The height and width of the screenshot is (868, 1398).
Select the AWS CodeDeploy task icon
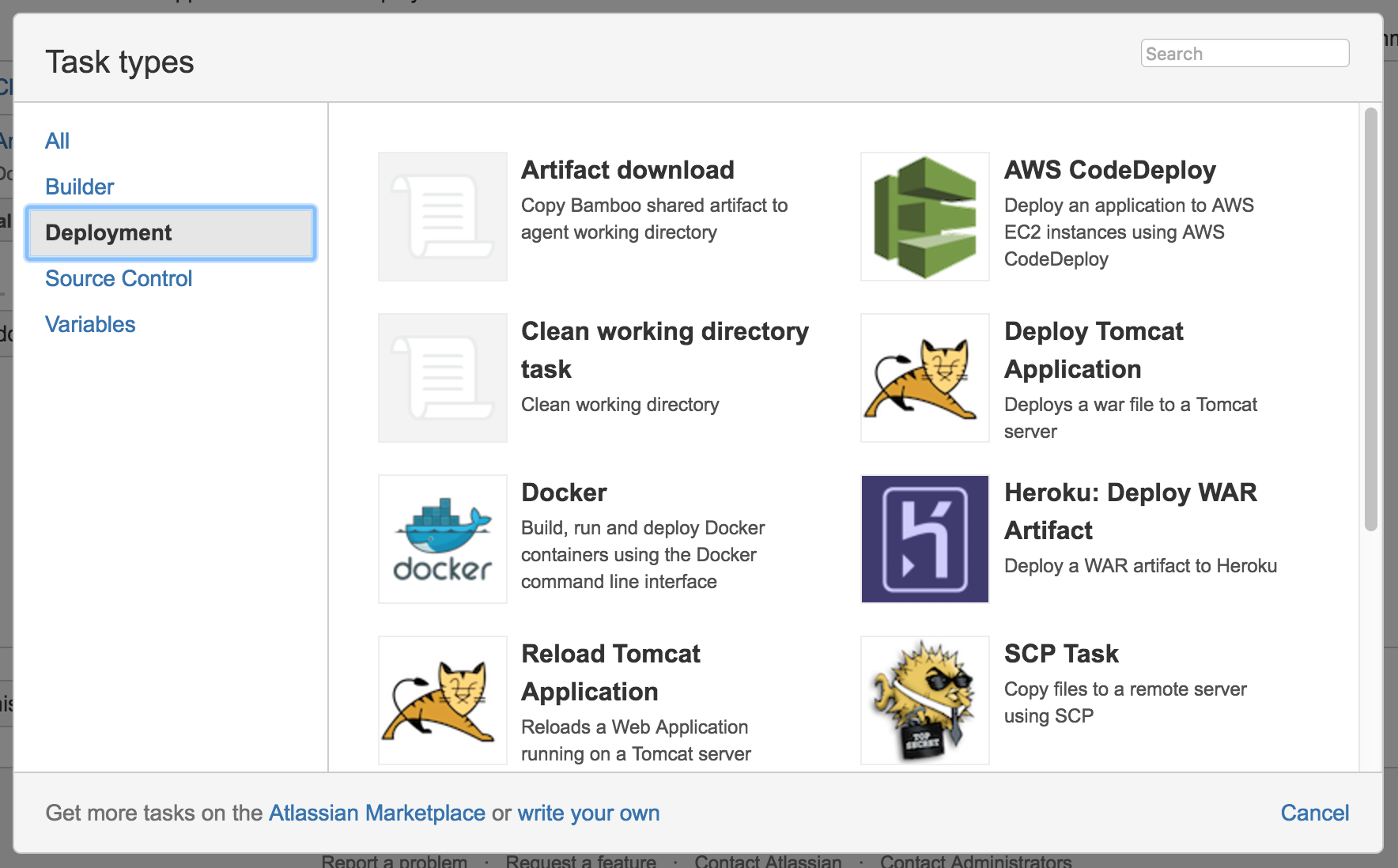click(924, 215)
